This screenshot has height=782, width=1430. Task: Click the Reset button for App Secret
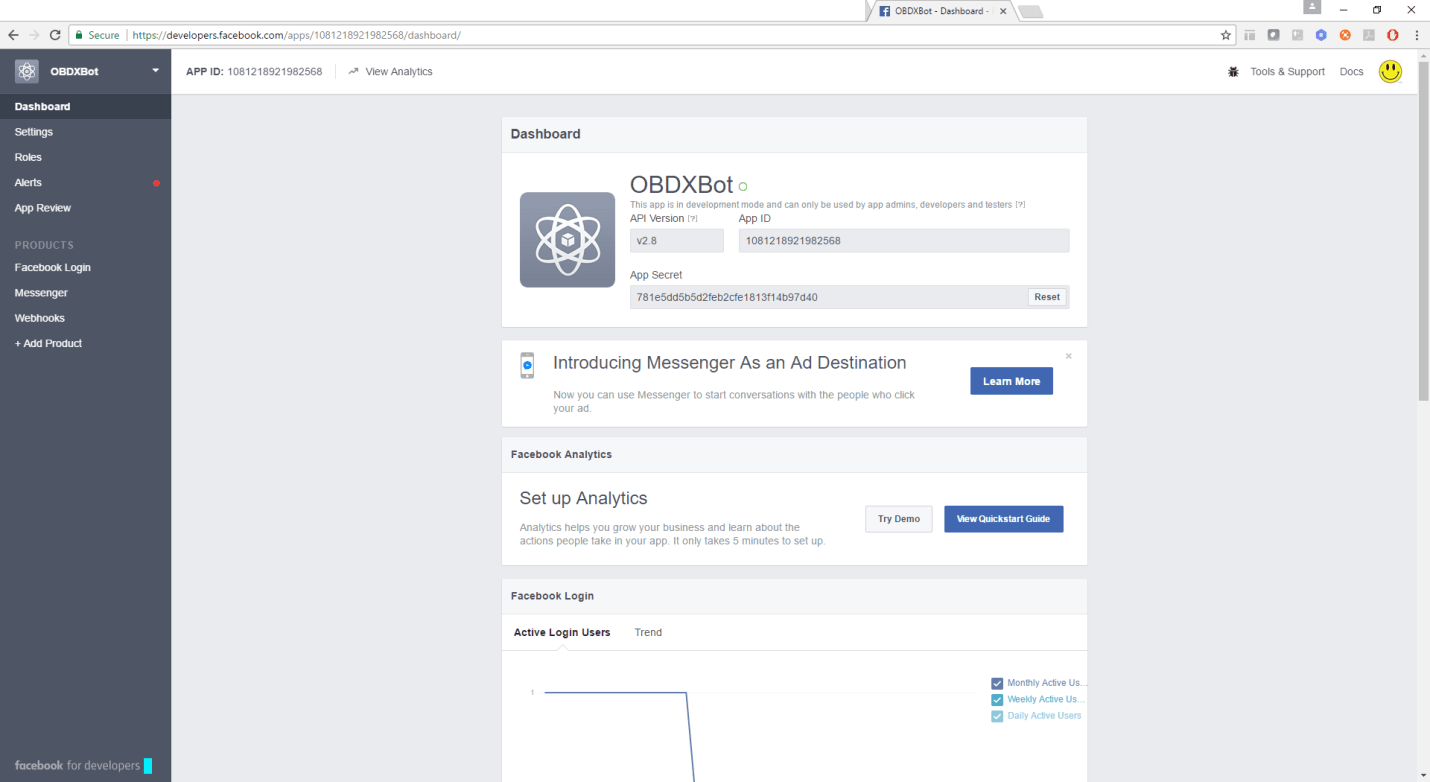point(1047,296)
